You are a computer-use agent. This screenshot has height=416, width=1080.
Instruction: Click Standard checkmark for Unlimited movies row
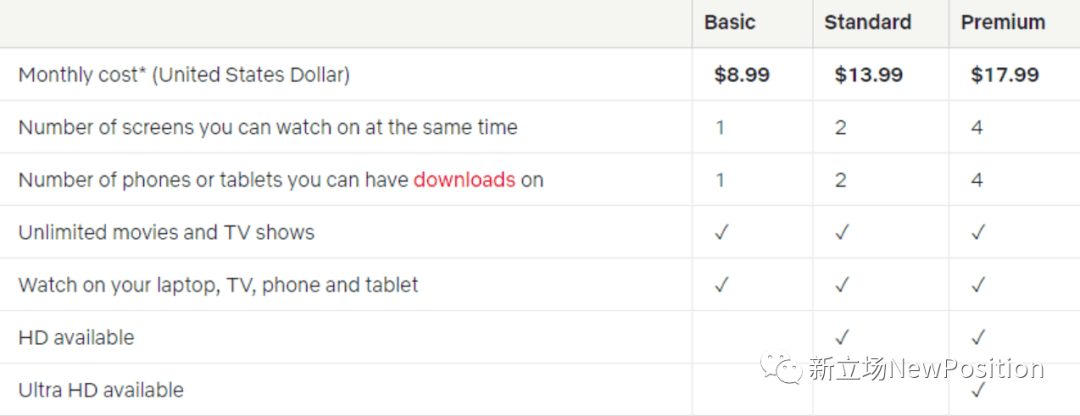[x=841, y=233]
